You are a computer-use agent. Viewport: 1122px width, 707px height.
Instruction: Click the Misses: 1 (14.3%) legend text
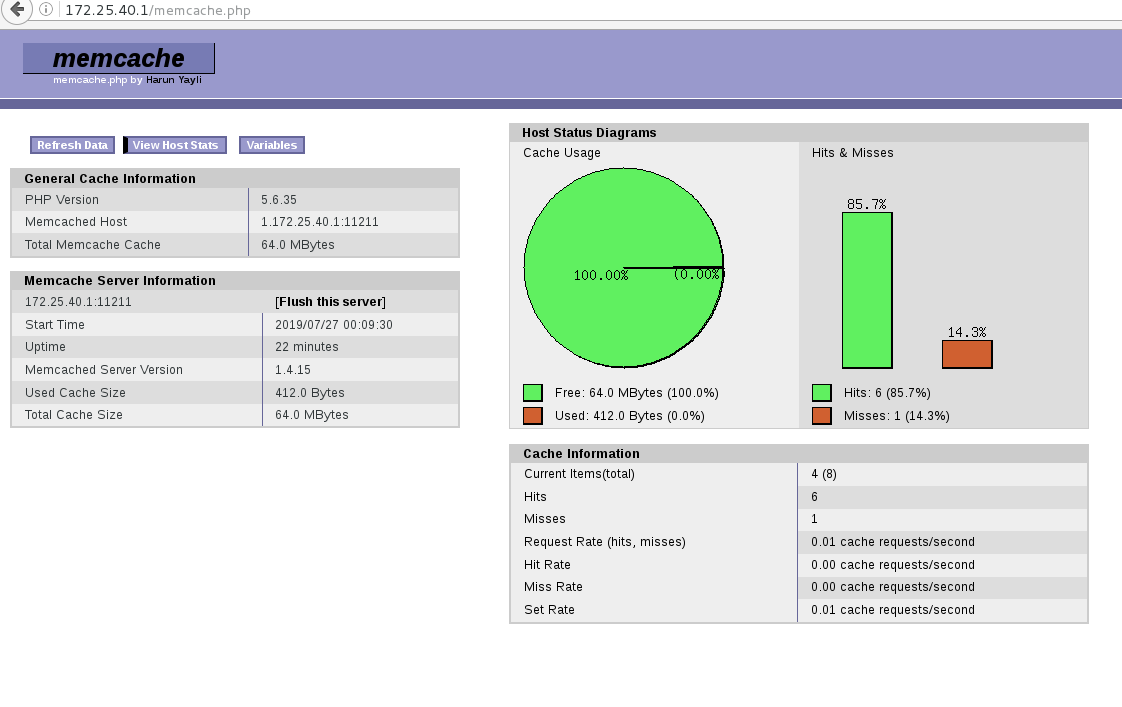897,416
